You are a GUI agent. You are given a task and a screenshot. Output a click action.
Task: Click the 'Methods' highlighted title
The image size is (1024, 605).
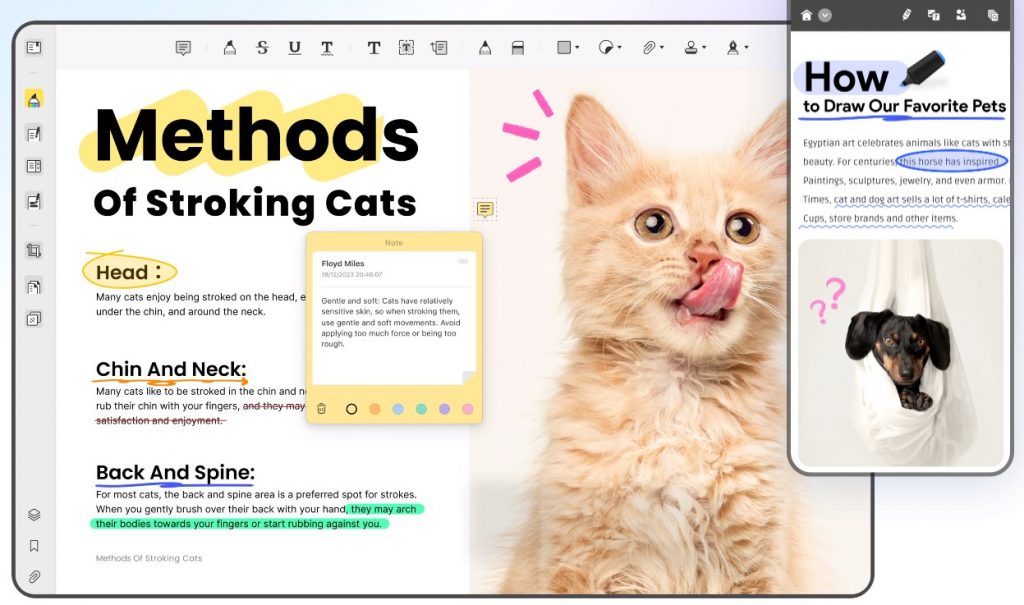click(257, 136)
